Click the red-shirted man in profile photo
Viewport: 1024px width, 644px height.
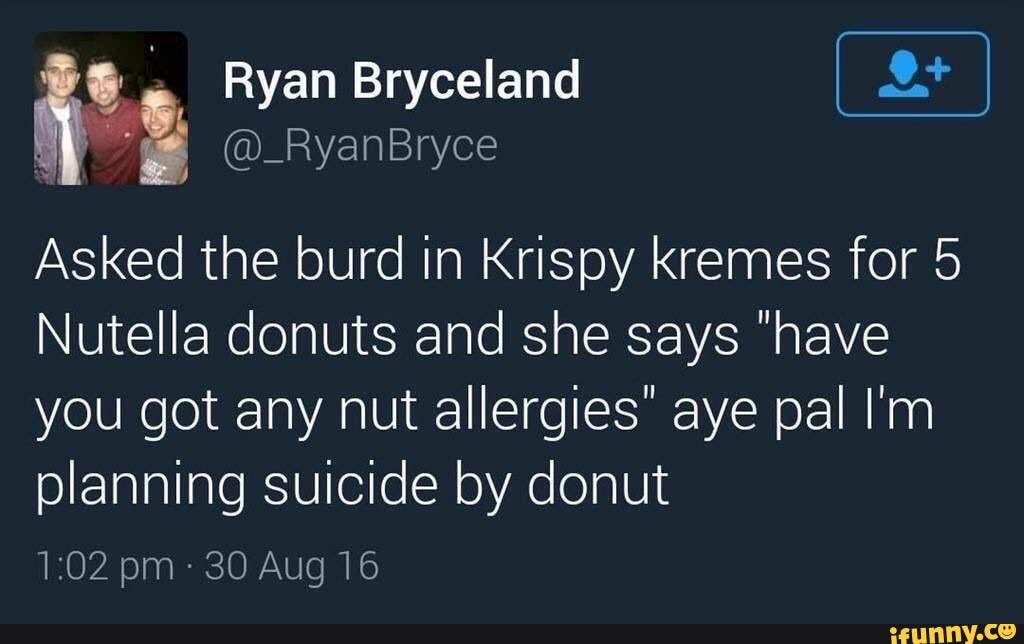[108, 120]
